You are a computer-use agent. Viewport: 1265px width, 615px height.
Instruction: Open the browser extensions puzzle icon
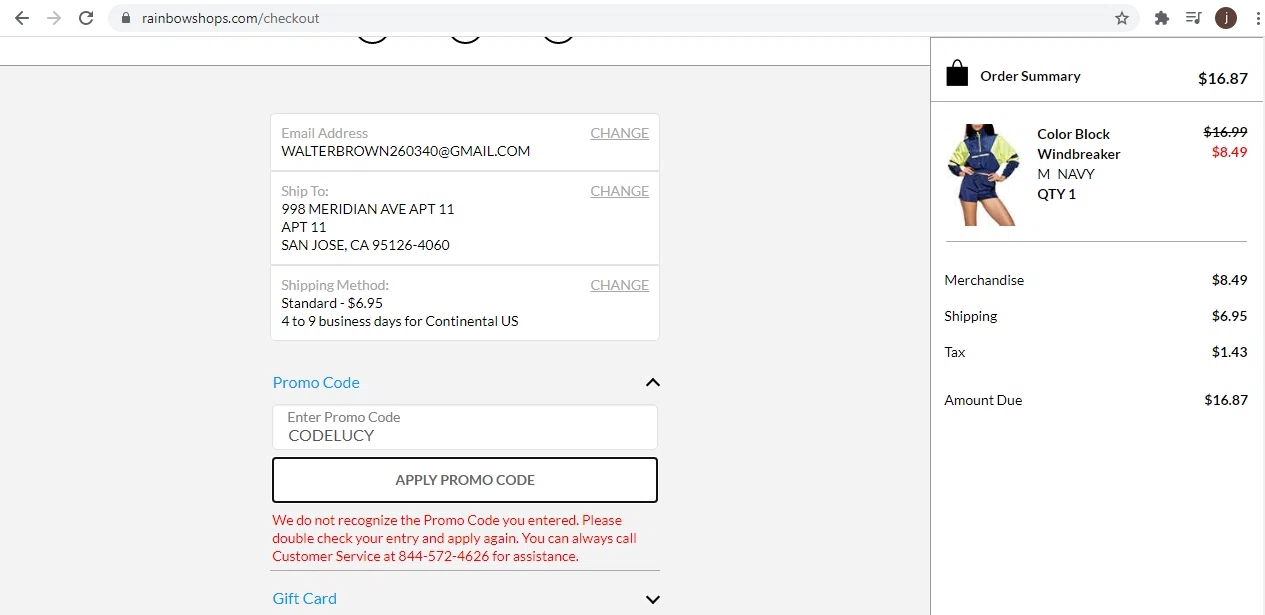tap(1161, 18)
